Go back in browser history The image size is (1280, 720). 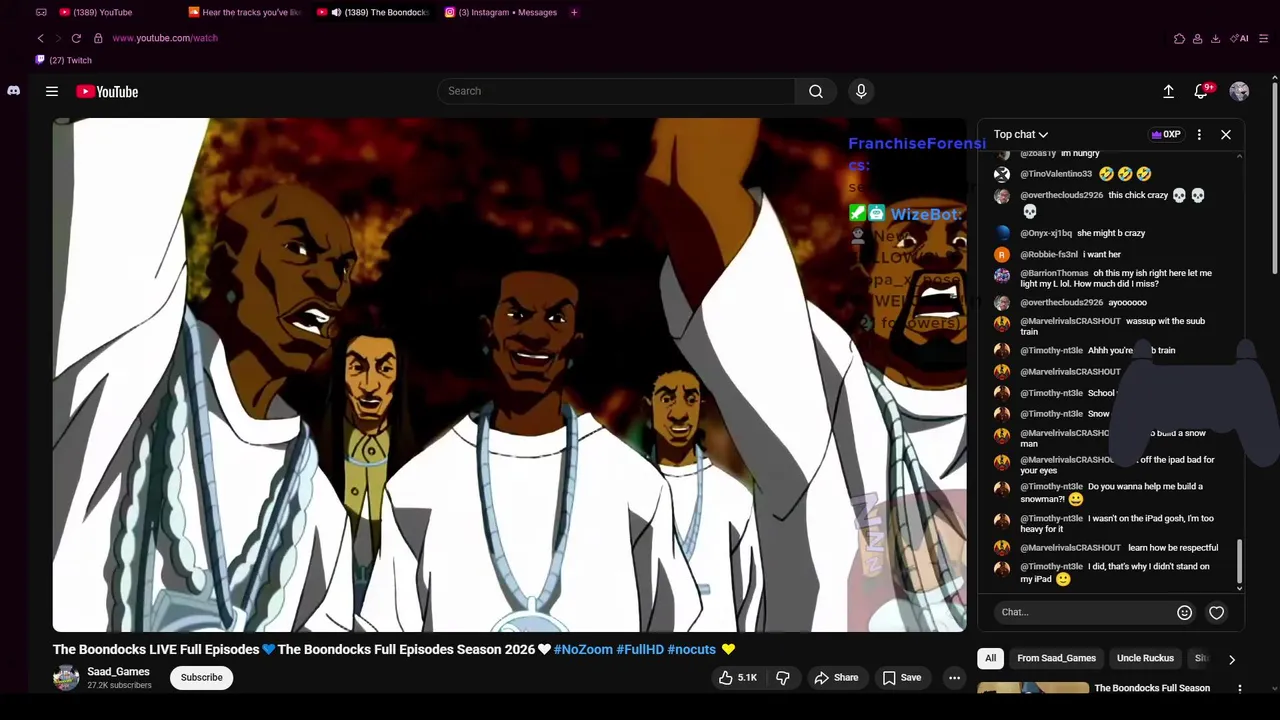41,38
